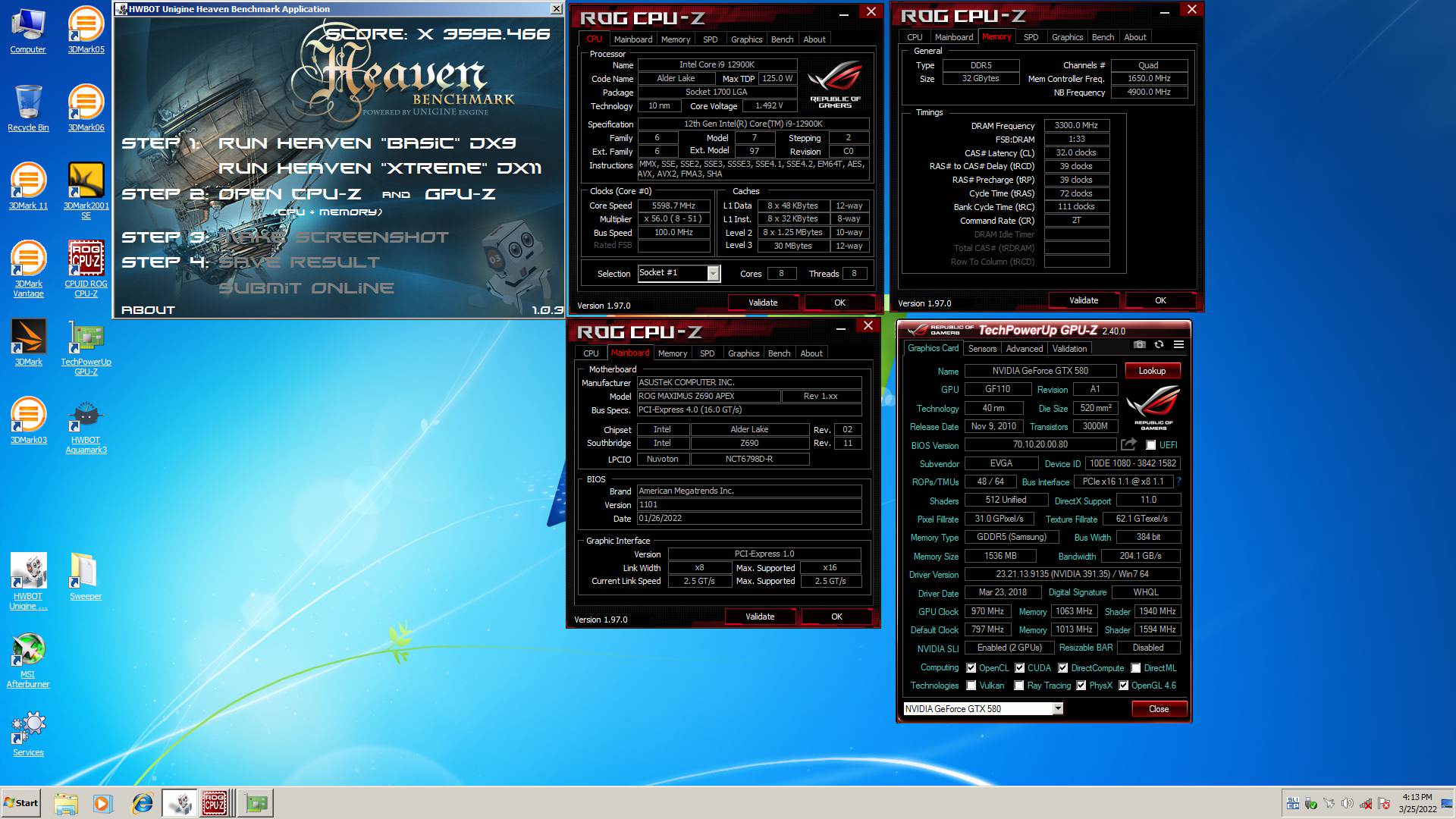
Task: Click the DRAM Frequency value 3300.0 MHz
Action: click(1076, 126)
